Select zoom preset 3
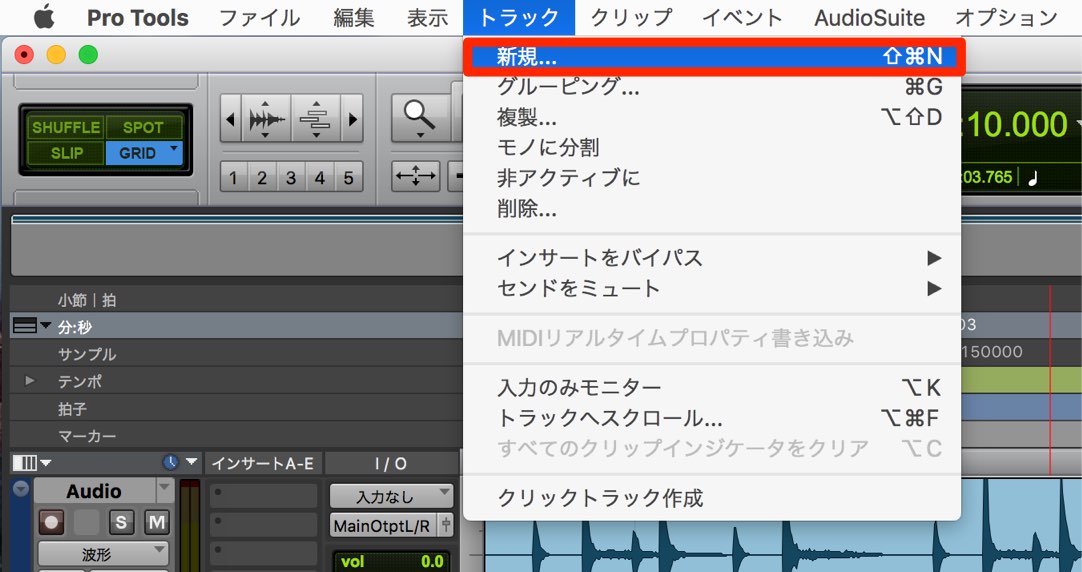Image resolution: width=1082 pixels, height=572 pixels. click(291, 178)
